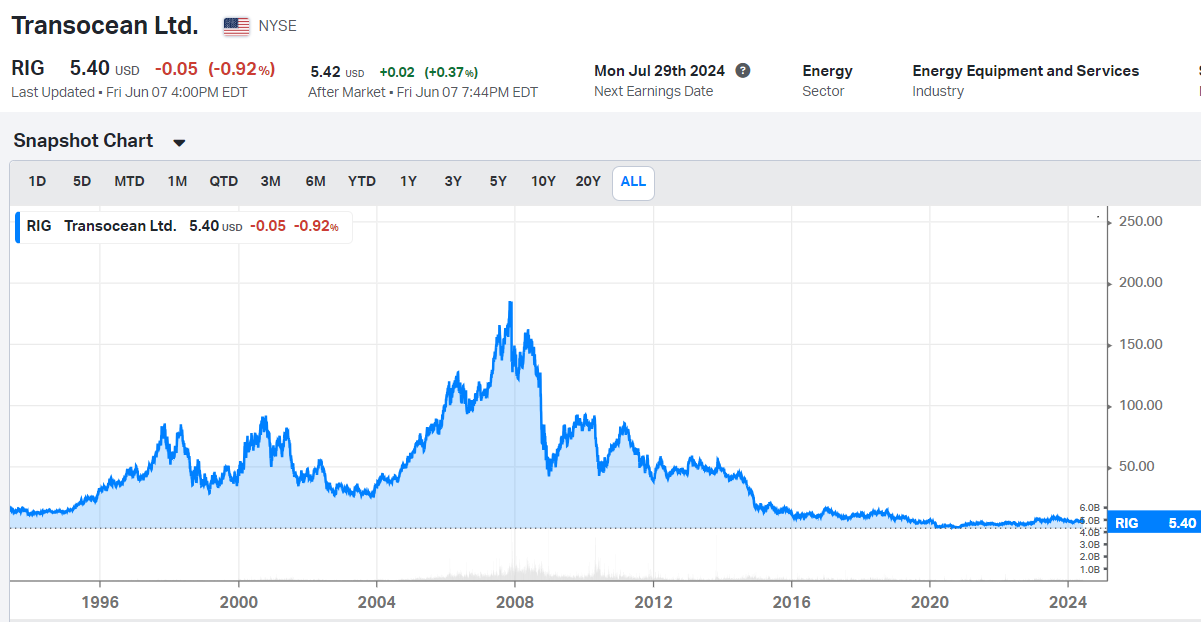Click the RIG ticker symbol in header
The image size is (1201, 622).
click(x=28, y=69)
